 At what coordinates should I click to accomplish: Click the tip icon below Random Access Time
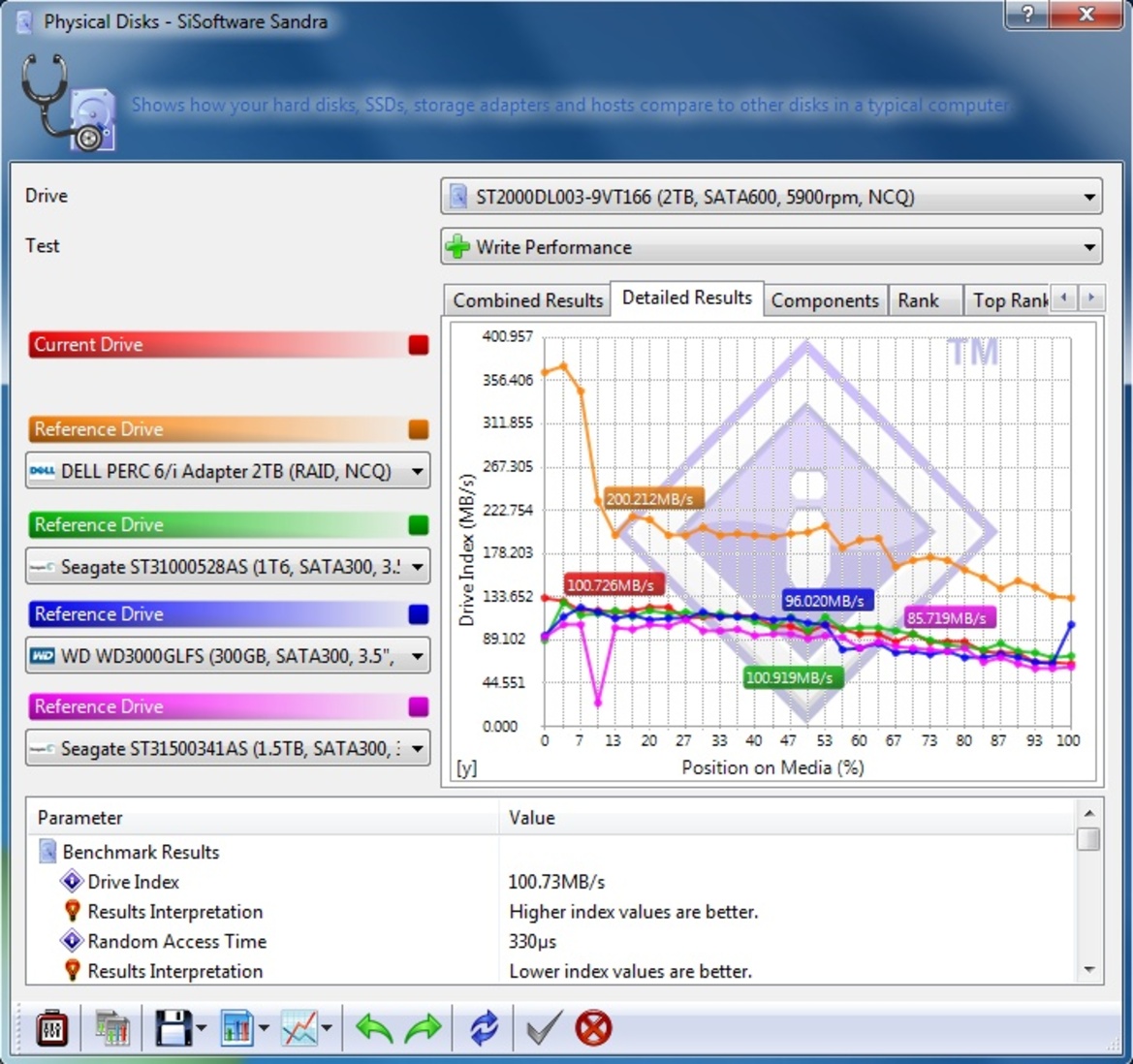coord(72,971)
